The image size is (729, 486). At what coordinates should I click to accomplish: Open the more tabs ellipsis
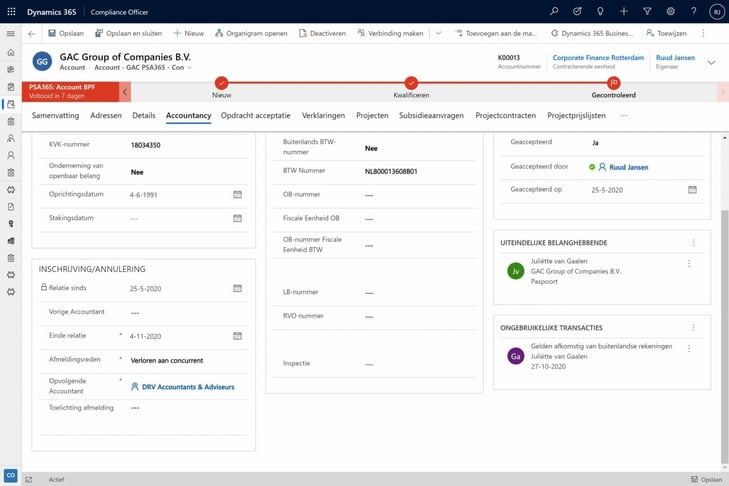624,115
